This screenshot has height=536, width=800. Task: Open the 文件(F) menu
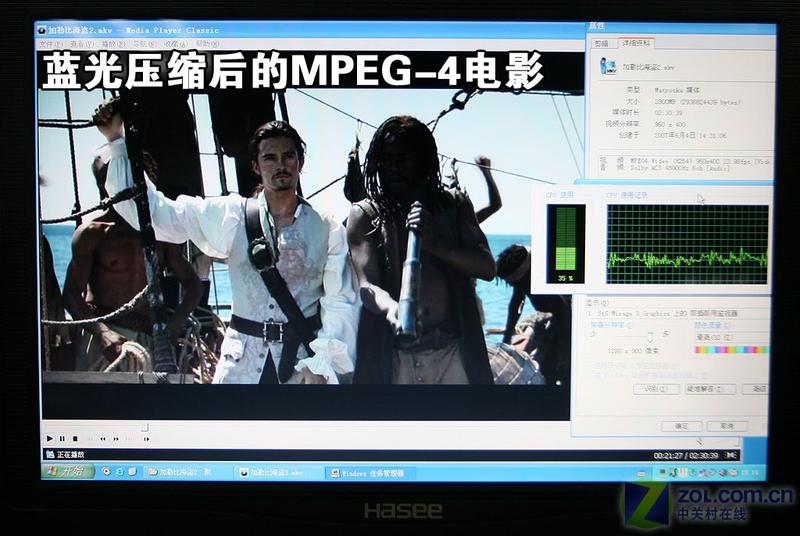pyautogui.click(x=51, y=44)
